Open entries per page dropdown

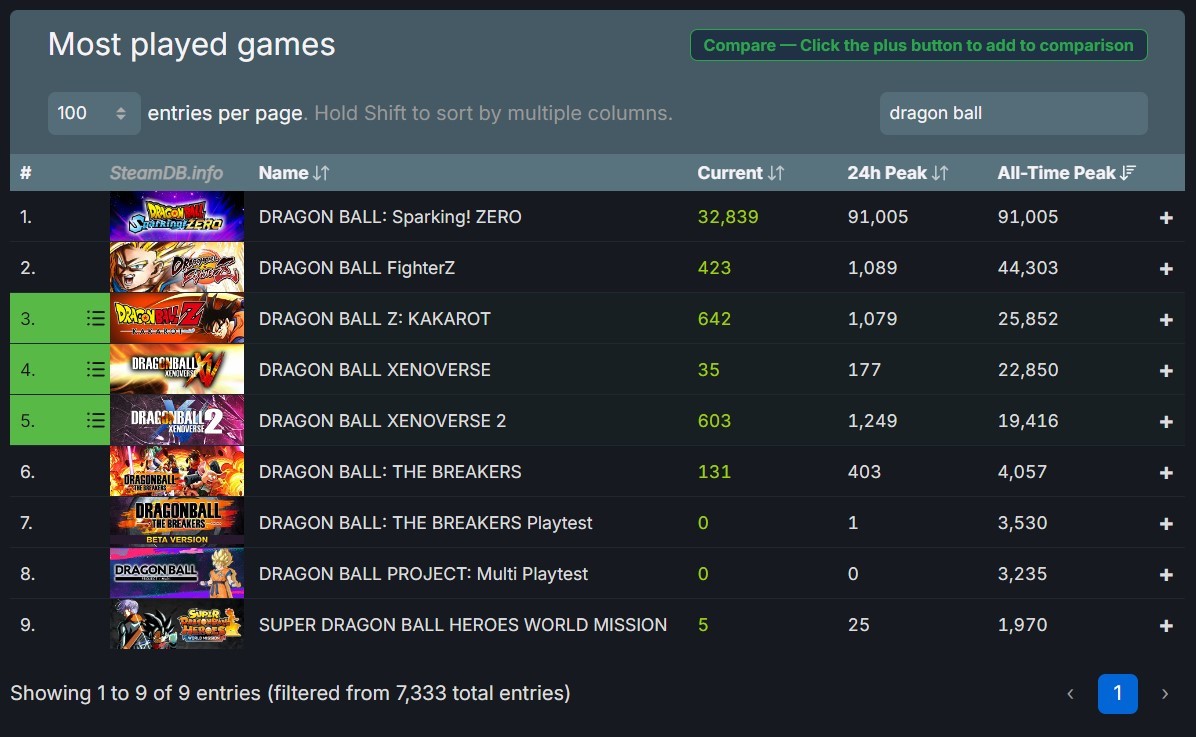94,114
